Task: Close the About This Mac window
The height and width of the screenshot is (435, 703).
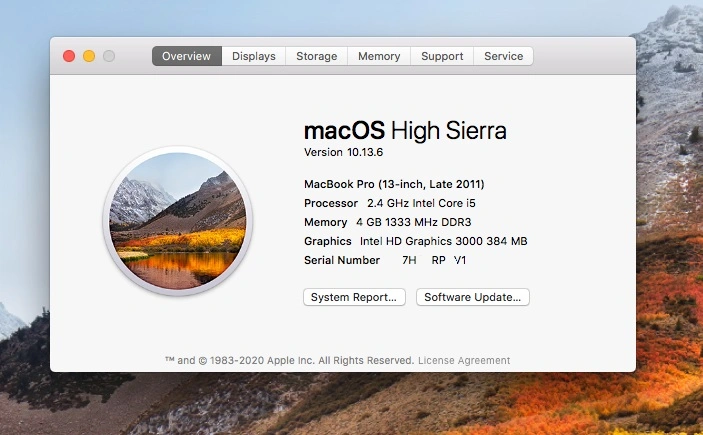Action: pos(69,56)
